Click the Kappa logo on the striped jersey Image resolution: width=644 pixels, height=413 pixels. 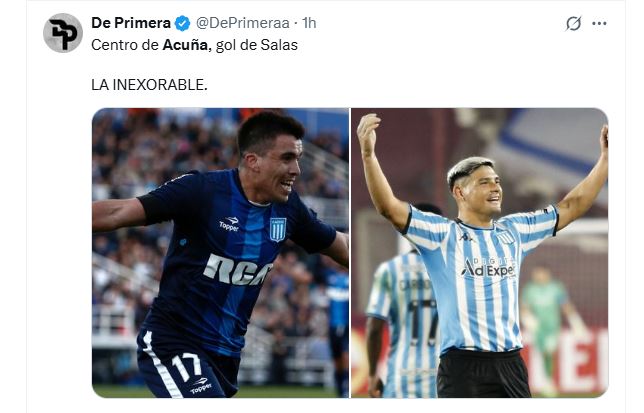[466, 237]
